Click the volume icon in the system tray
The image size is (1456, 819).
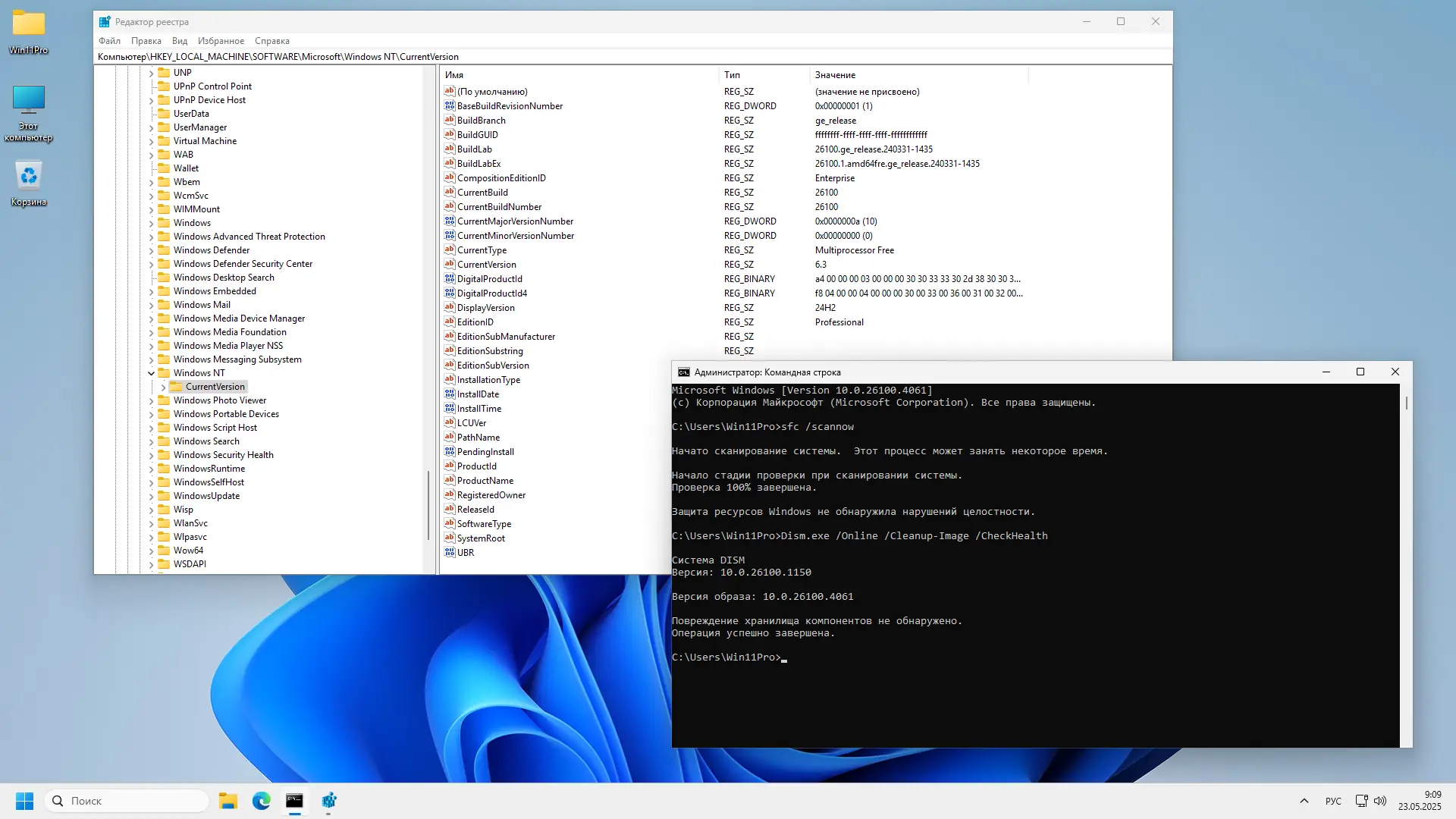click(x=1380, y=801)
